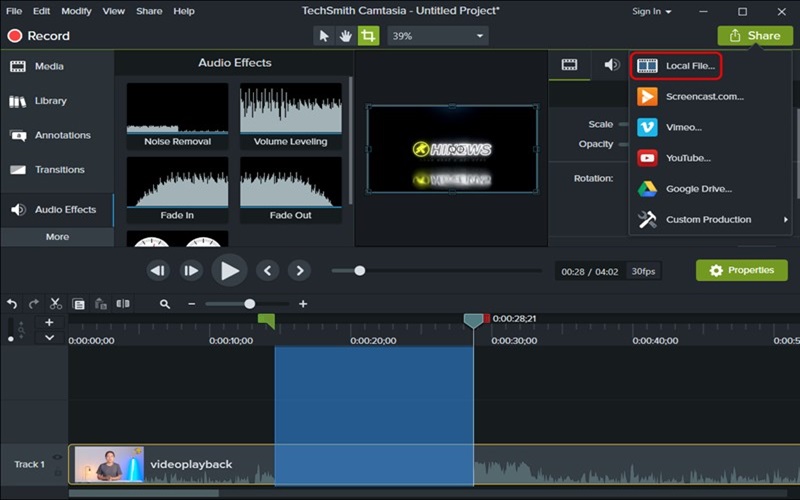Jump to next clip arrow button
The width and height of the screenshot is (800, 500).
(x=299, y=270)
